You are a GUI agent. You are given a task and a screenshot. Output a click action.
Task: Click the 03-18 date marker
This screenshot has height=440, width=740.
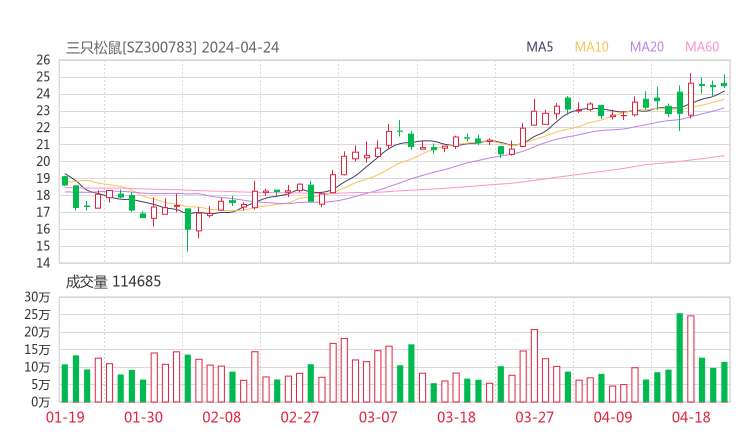pos(455,417)
